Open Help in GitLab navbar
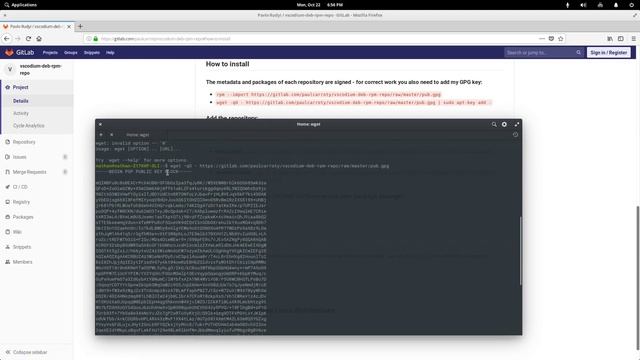The height and width of the screenshot is (360, 640). point(110,53)
